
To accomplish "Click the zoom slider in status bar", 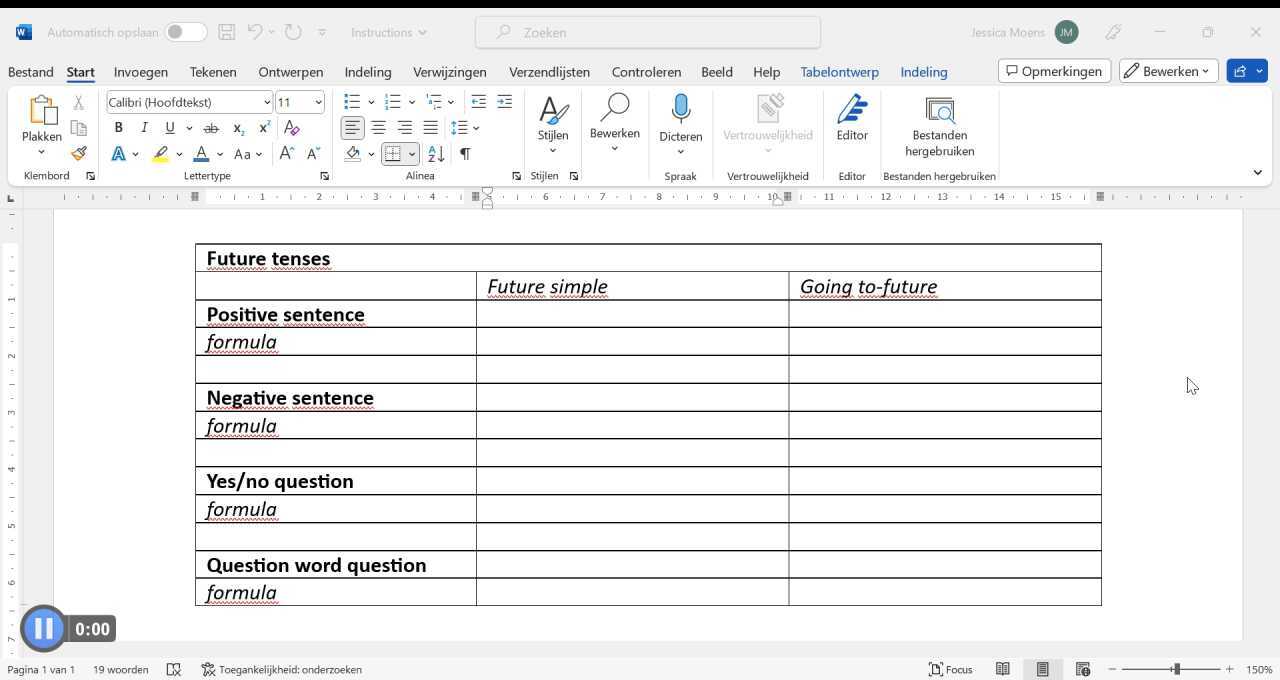I will pyautogui.click(x=1176, y=669).
